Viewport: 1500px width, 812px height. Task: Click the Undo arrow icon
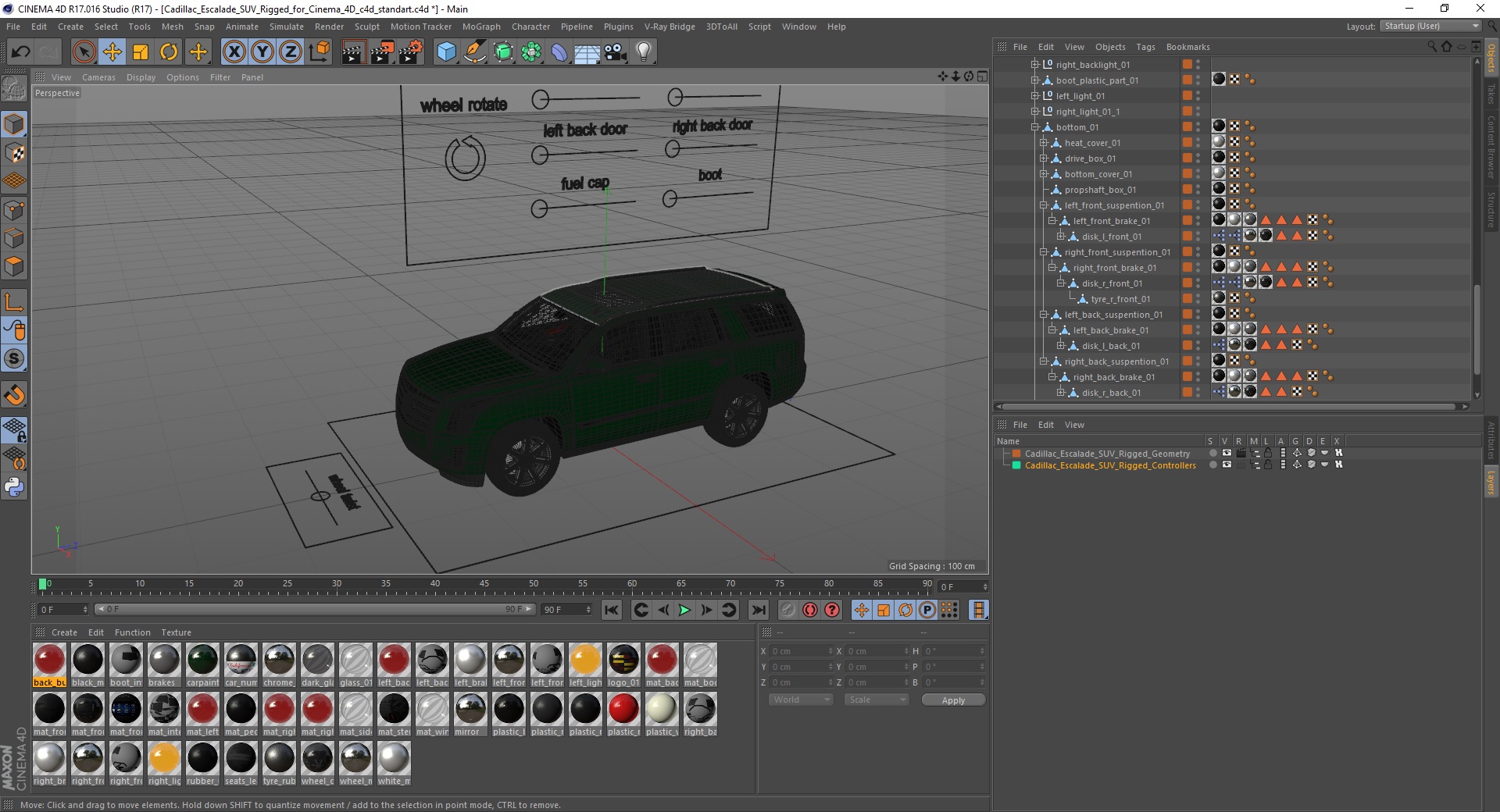click(x=21, y=52)
